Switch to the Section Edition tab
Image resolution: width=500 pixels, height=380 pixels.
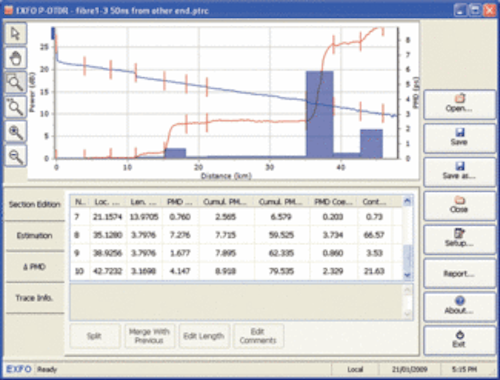35,204
